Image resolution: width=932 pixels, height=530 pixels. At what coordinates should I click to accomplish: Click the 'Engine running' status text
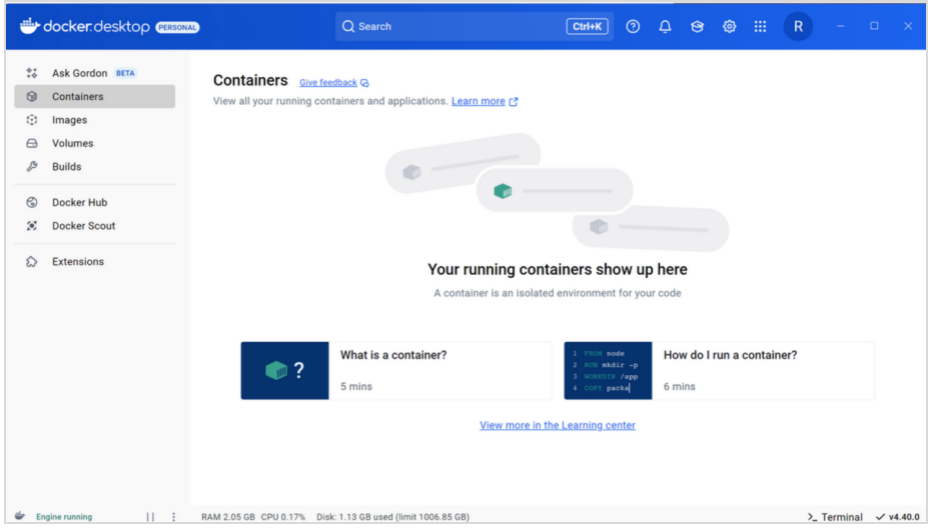(x=64, y=517)
